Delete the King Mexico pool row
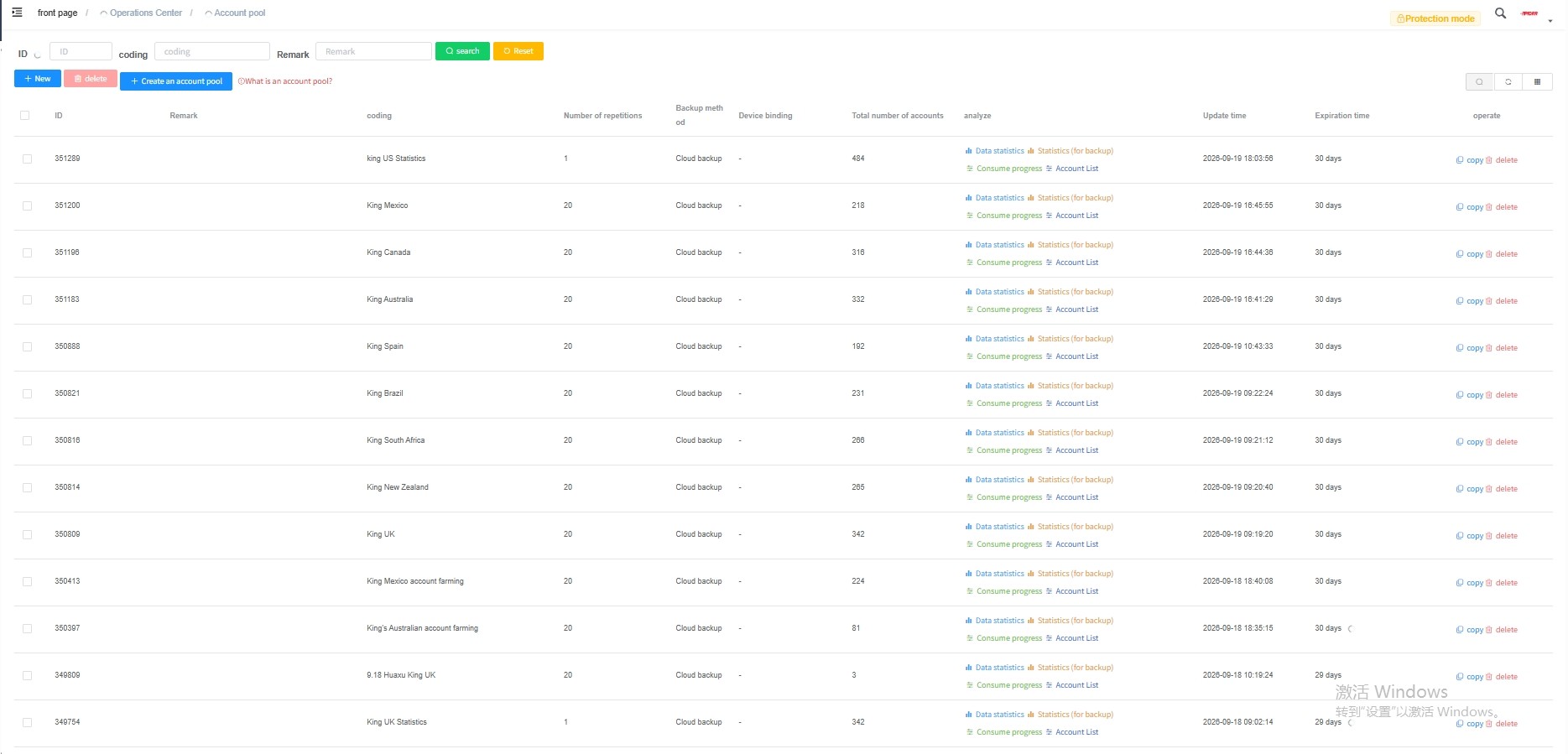Screen dimensions: 1568x754 click(1502, 207)
